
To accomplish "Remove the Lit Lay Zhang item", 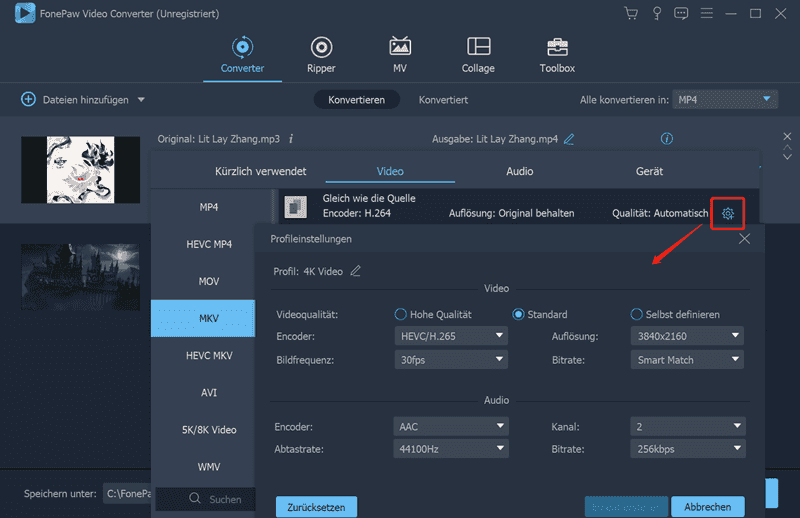I will coord(787,136).
